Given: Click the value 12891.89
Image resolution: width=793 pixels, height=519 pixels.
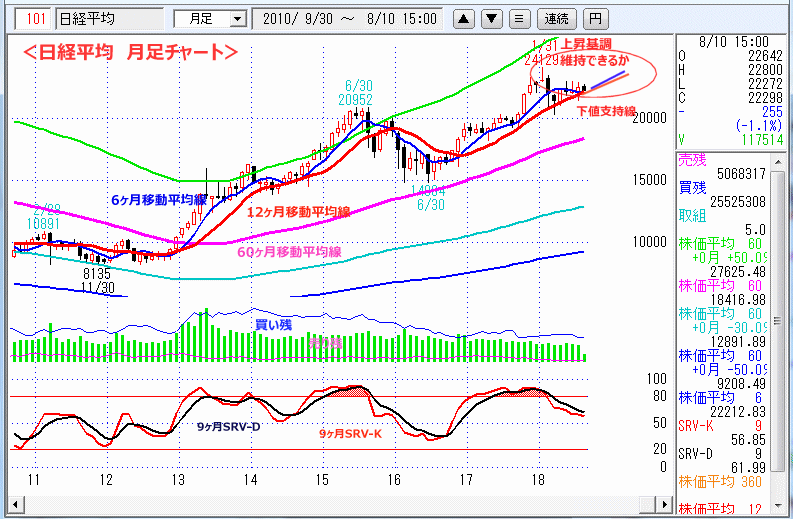Looking at the screenshot, I should point(738,342).
